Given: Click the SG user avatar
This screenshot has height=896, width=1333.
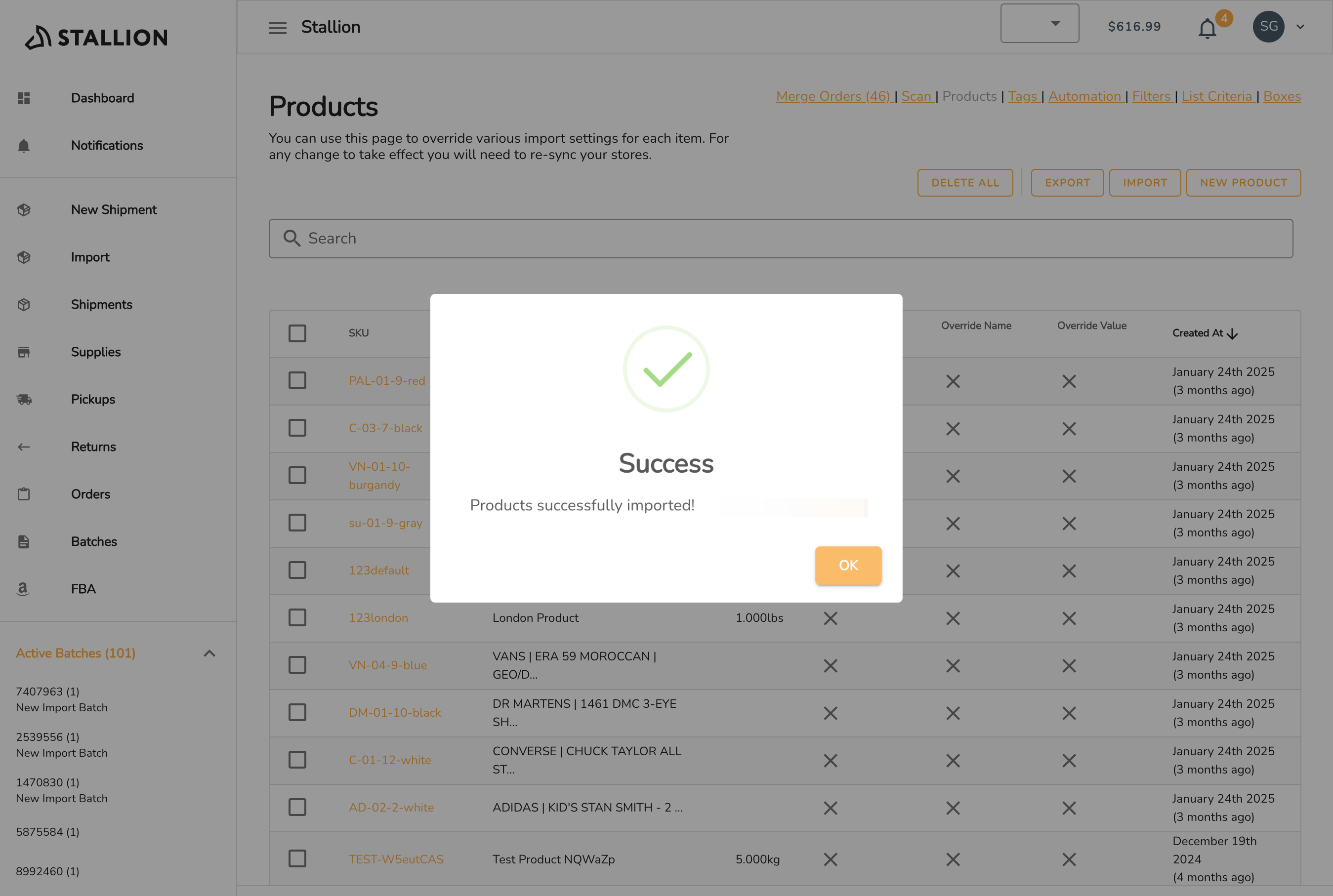Looking at the screenshot, I should (1268, 26).
